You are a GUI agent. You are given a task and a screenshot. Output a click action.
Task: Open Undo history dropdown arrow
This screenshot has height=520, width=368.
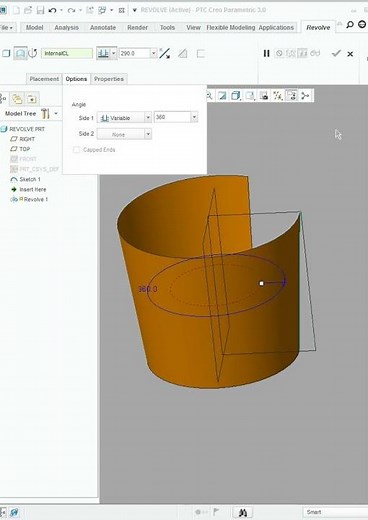click(61, 10)
